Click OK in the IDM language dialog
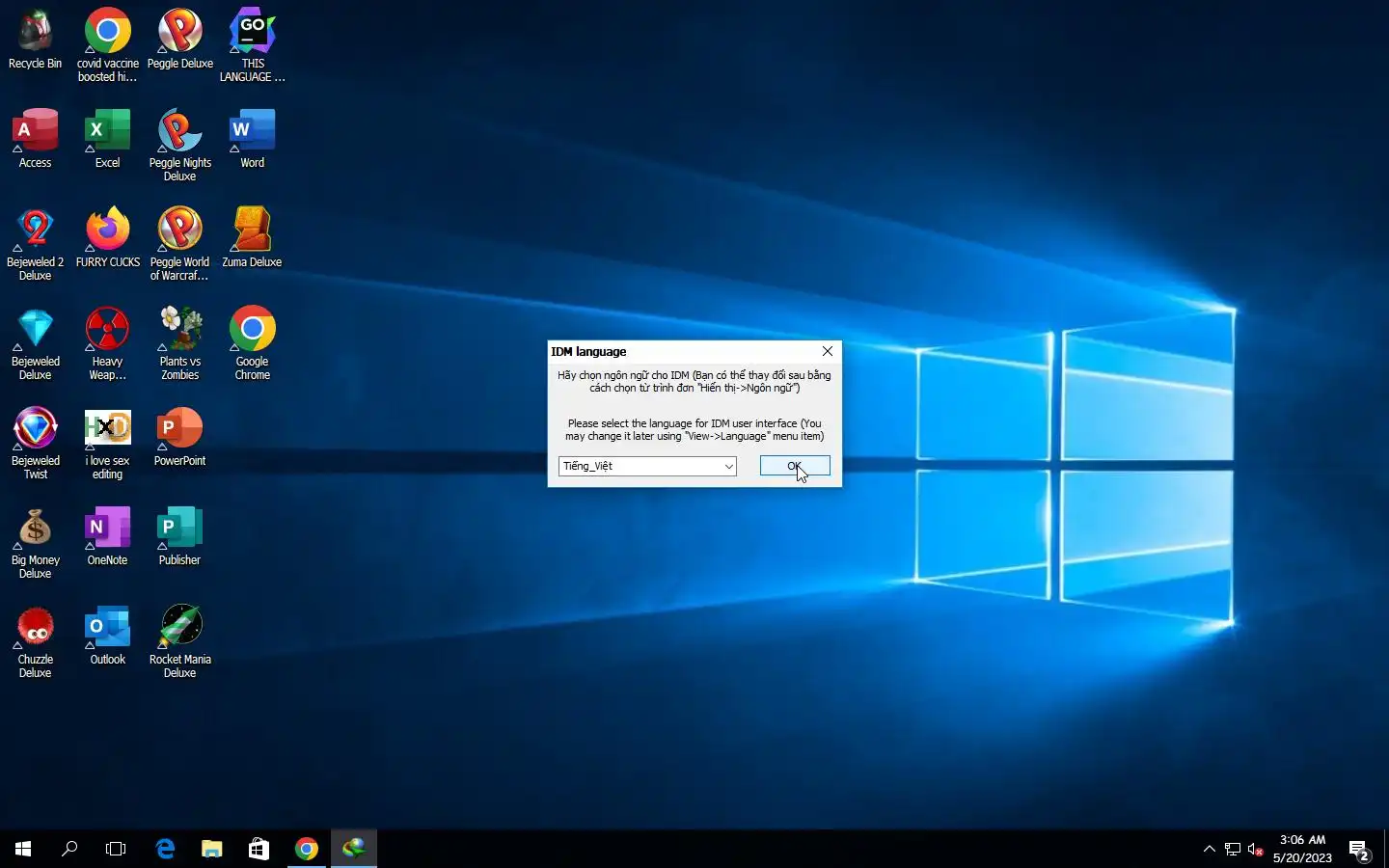Viewport: 1389px width, 868px height. pos(795,466)
